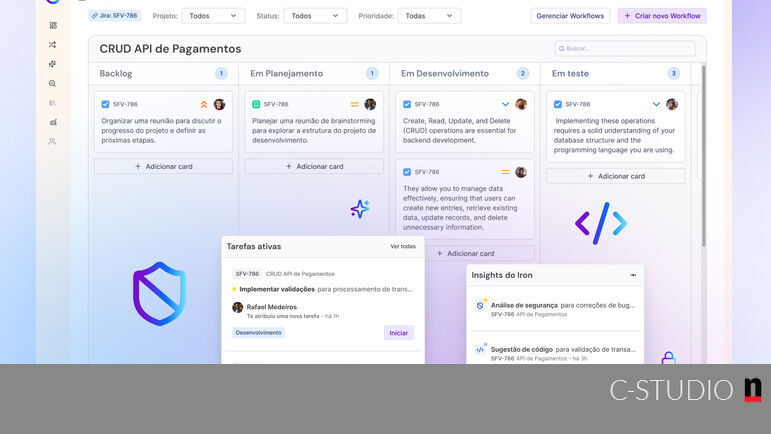This screenshot has width=771, height=434.
Task: Toggle the checkbox on the Em teste card
Action: [557, 104]
